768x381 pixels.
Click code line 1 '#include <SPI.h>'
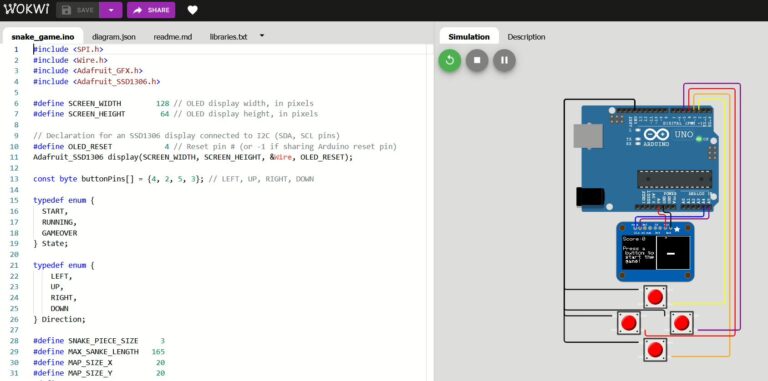pos(69,49)
